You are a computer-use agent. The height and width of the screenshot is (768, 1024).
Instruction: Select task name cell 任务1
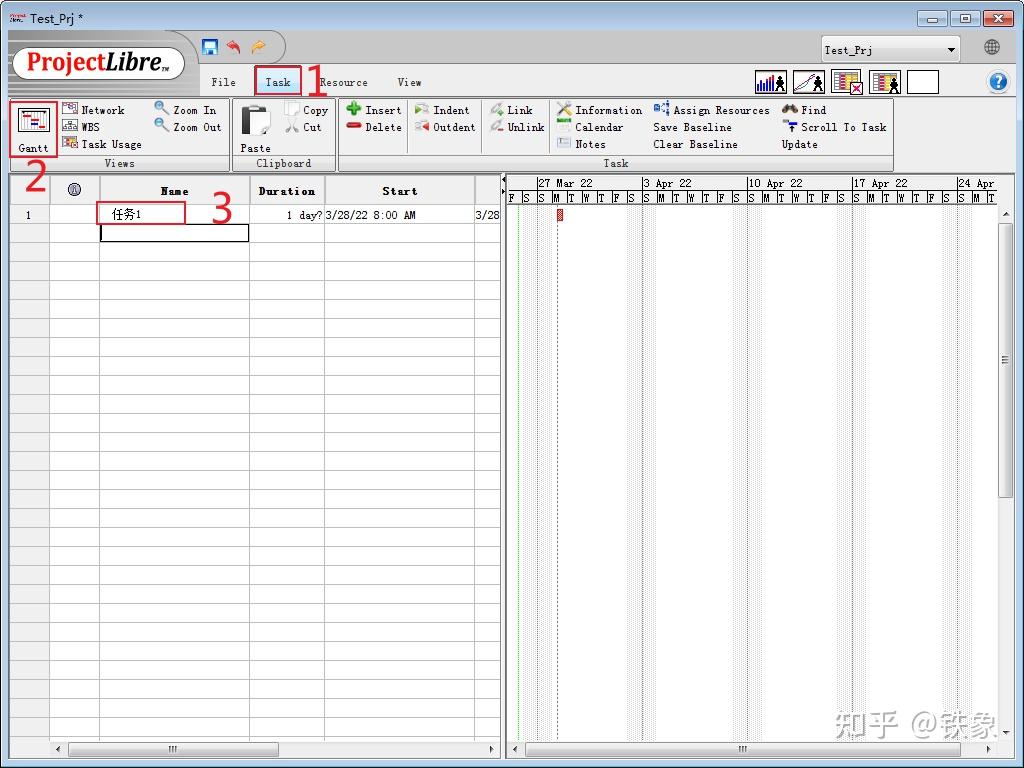click(x=174, y=214)
